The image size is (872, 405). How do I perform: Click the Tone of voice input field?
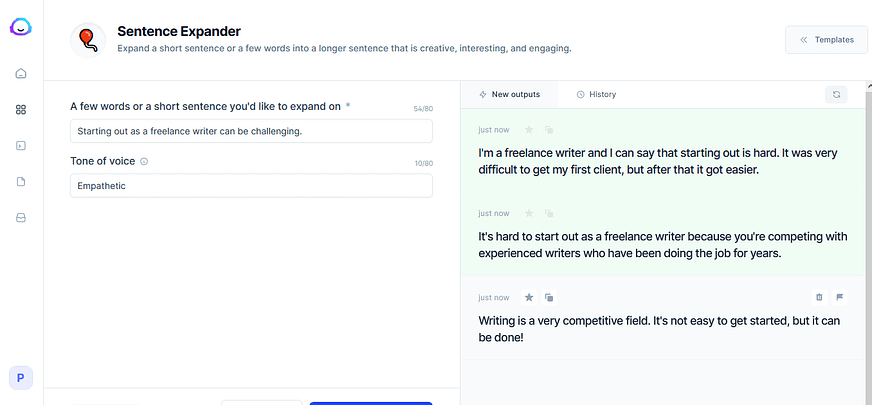coord(251,185)
